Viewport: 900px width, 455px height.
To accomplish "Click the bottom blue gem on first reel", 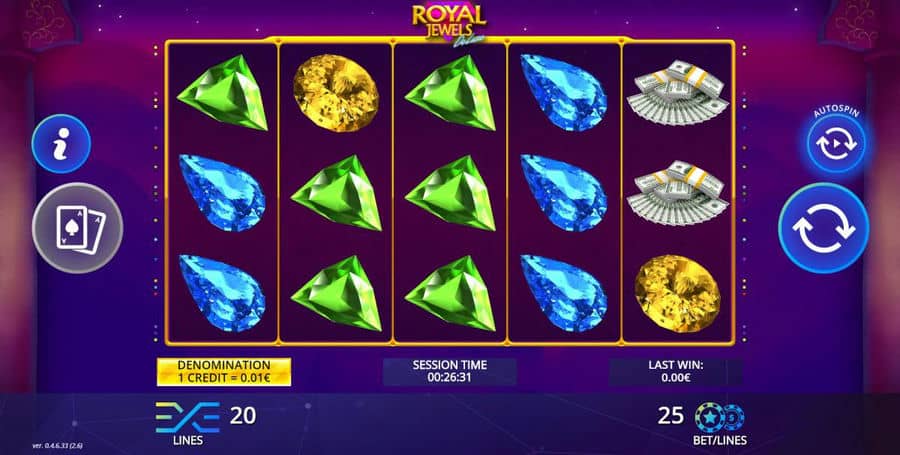I will [222, 293].
